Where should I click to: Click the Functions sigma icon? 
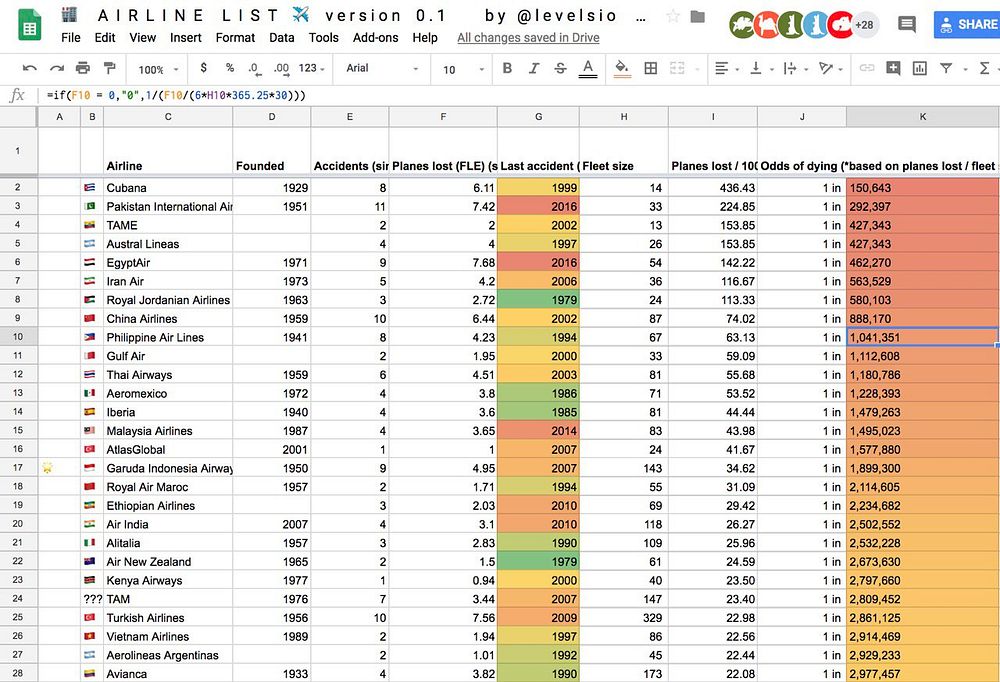(x=984, y=68)
